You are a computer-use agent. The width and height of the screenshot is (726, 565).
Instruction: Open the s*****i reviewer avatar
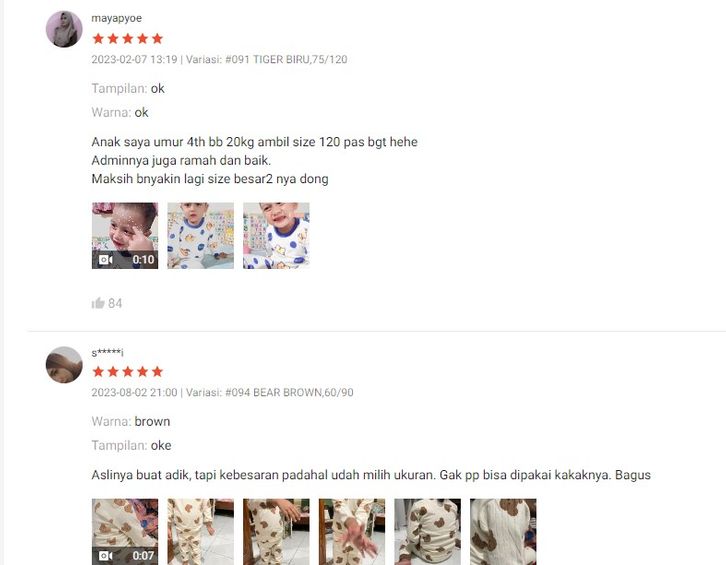tap(64, 365)
